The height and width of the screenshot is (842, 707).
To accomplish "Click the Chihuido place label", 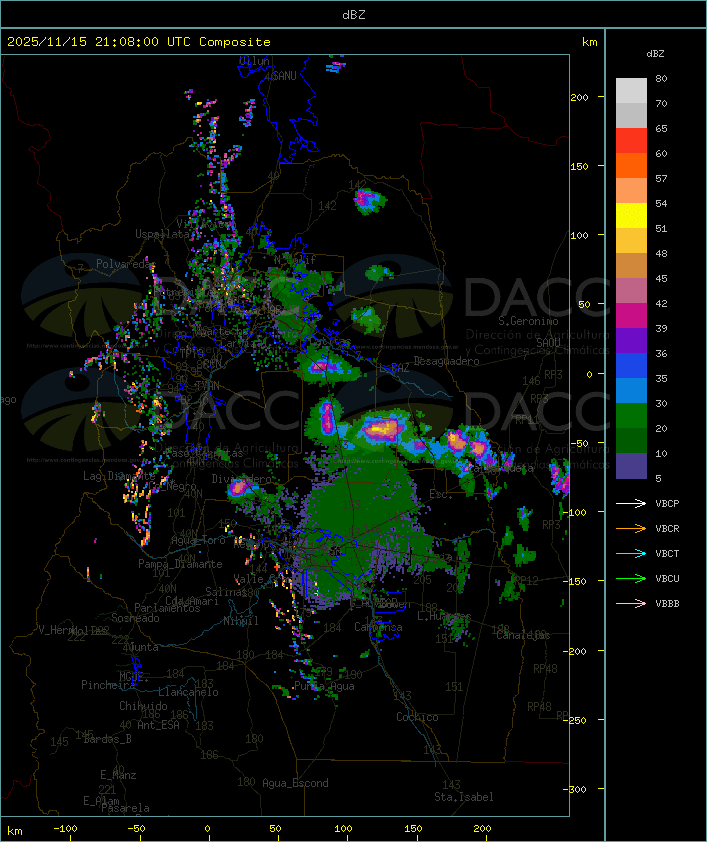I will tap(143, 706).
